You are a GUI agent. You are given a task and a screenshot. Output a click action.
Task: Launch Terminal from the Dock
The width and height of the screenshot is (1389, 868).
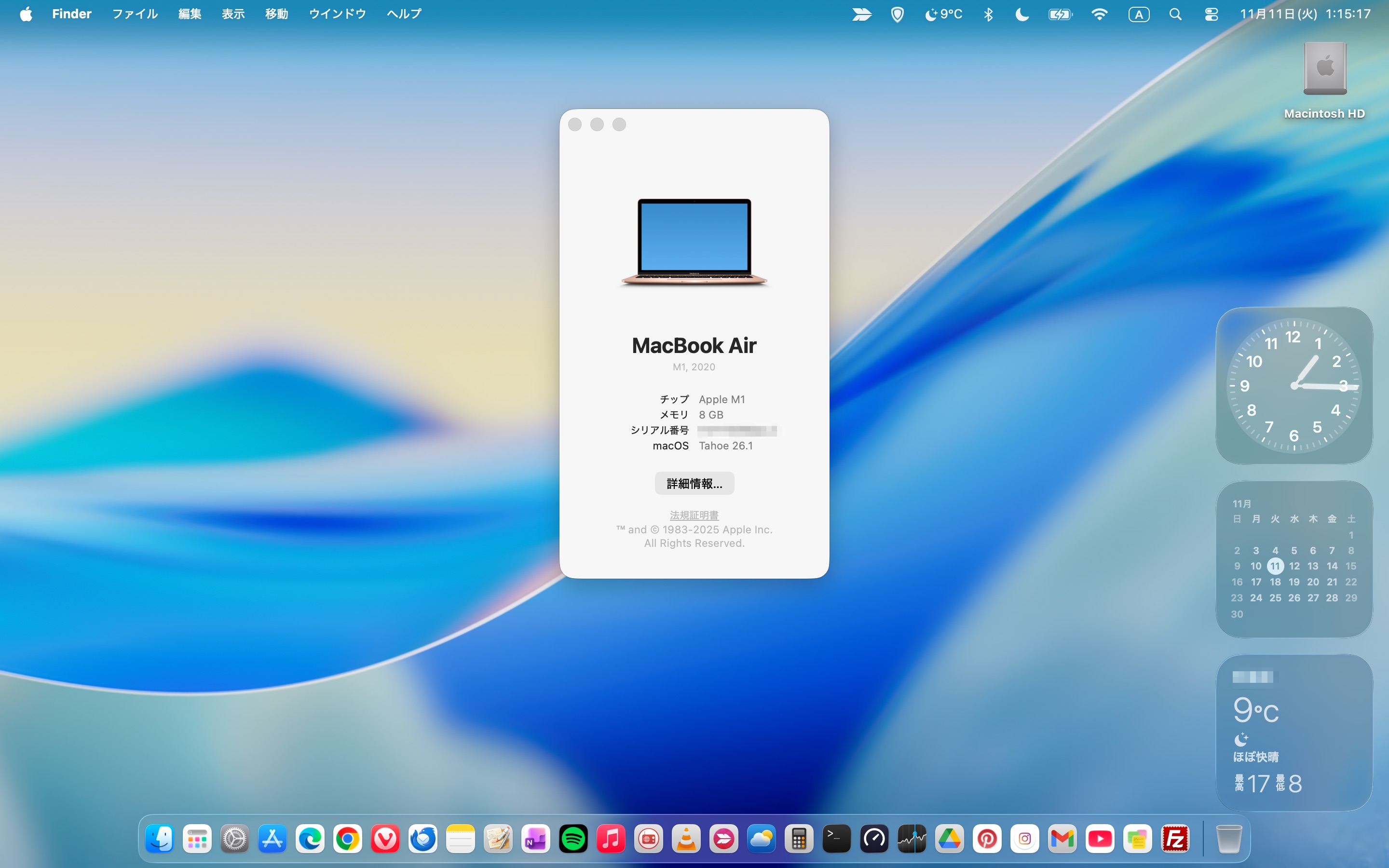click(x=836, y=839)
